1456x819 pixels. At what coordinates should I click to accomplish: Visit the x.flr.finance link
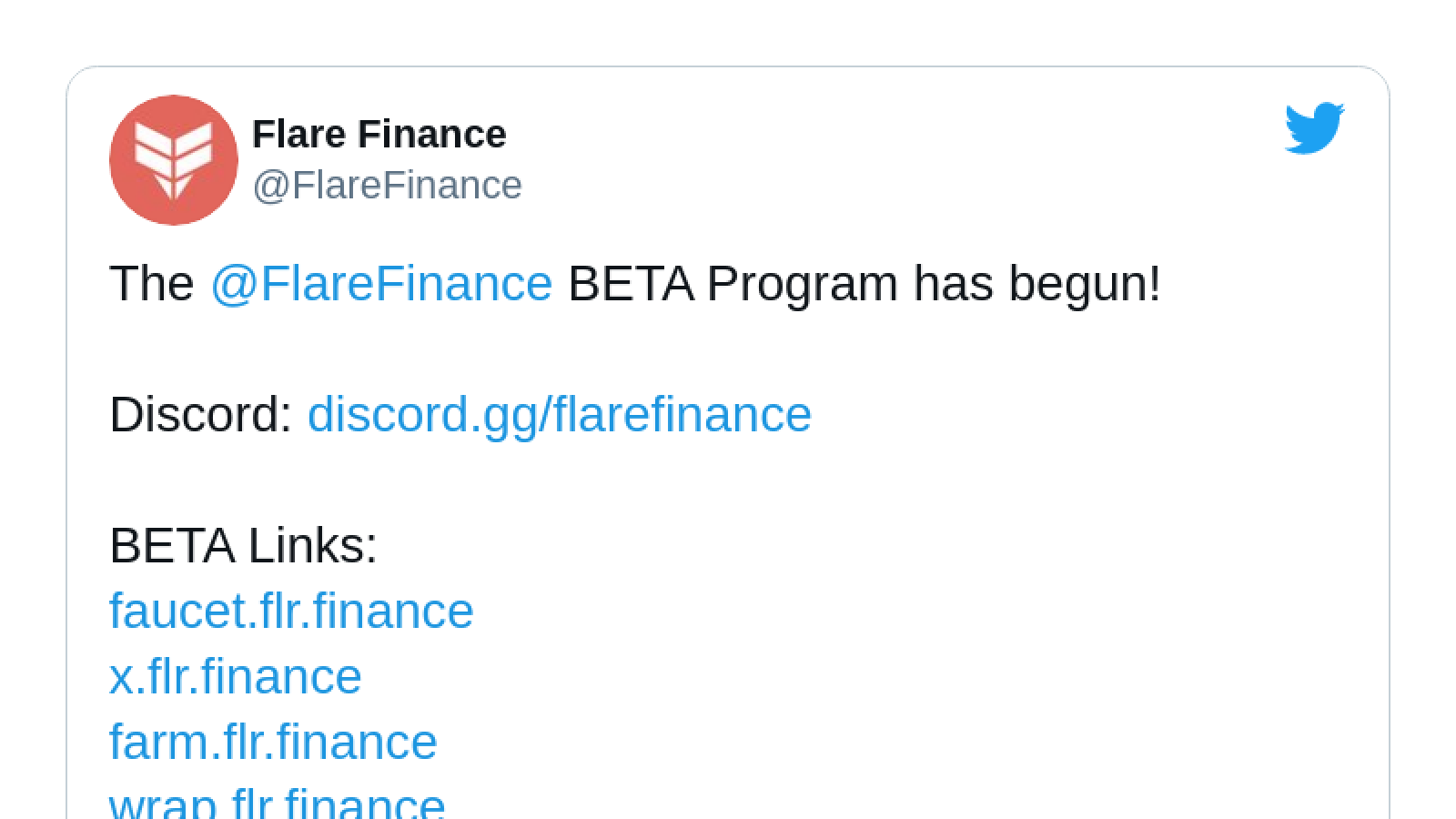point(236,677)
